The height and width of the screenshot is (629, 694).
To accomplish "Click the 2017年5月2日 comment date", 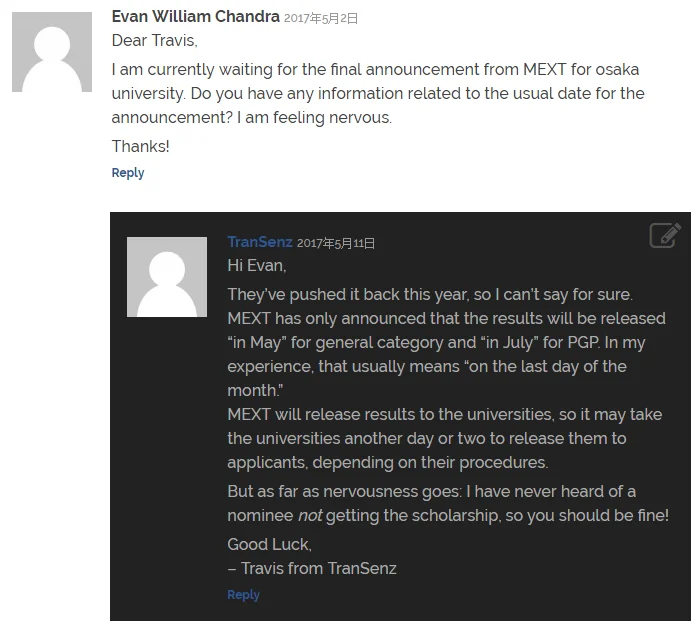I will click(321, 18).
